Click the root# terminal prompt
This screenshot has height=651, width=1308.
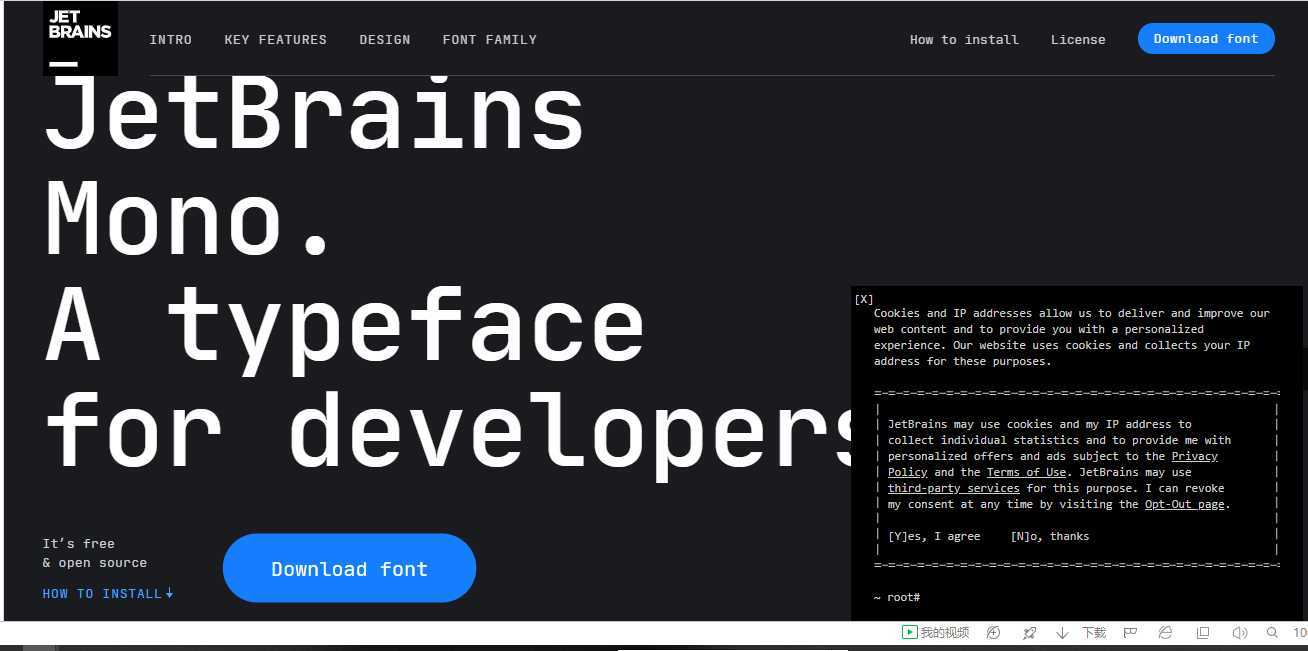(896, 597)
